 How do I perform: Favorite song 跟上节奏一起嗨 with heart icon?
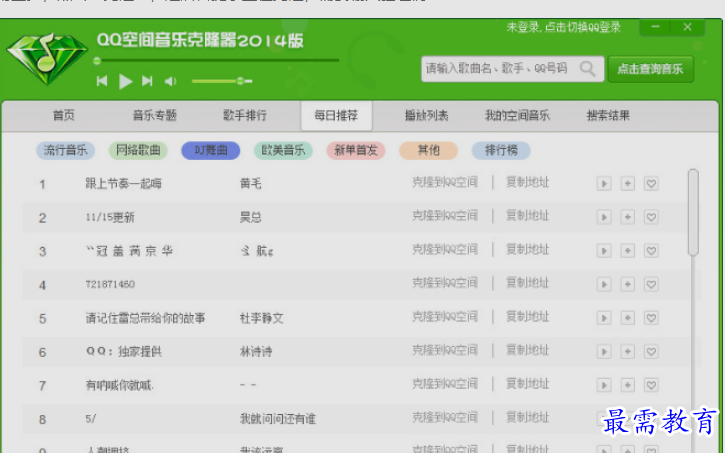(x=651, y=184)
